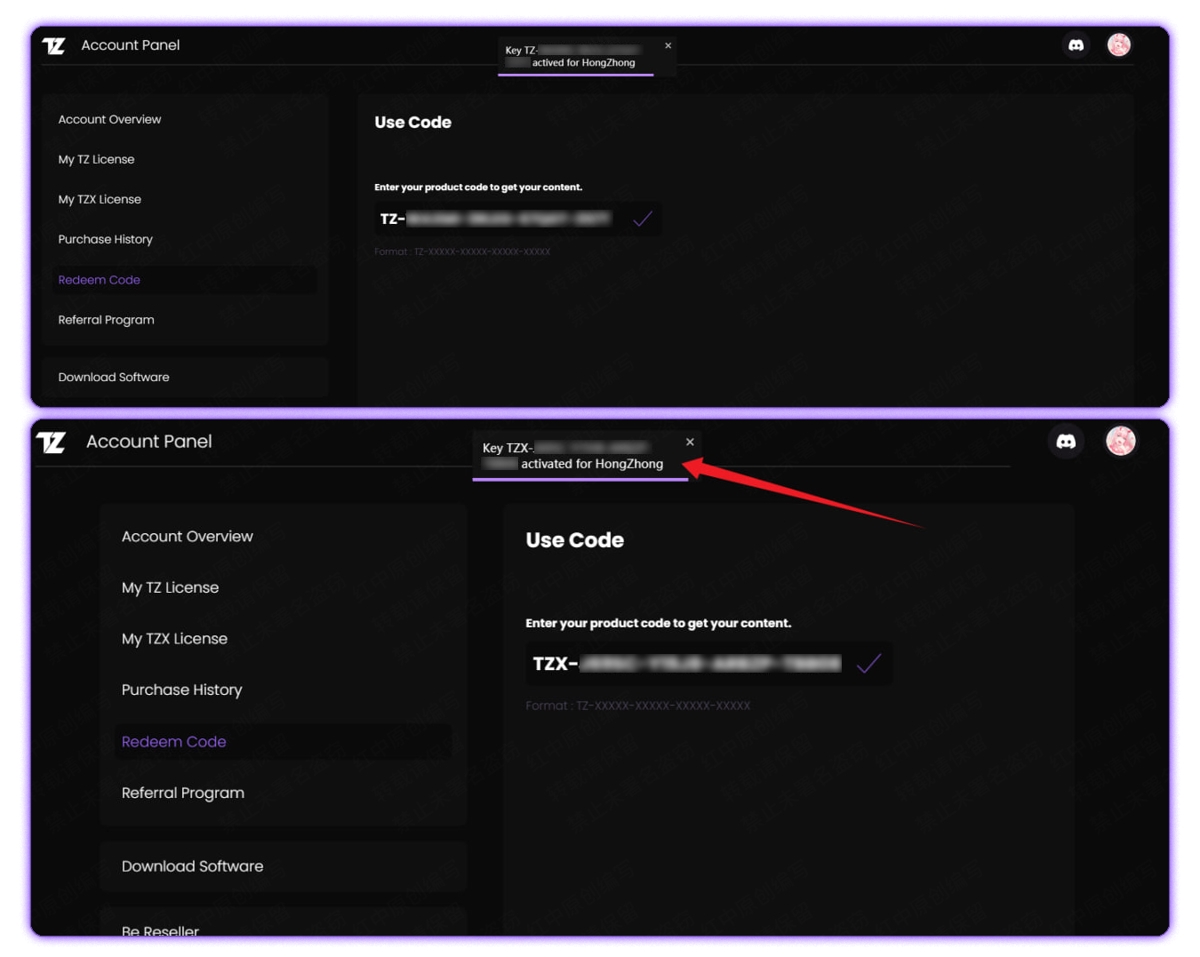Click the TZ logo in the lower panel header
The image size is (1200, 957).
coord(51,442)
